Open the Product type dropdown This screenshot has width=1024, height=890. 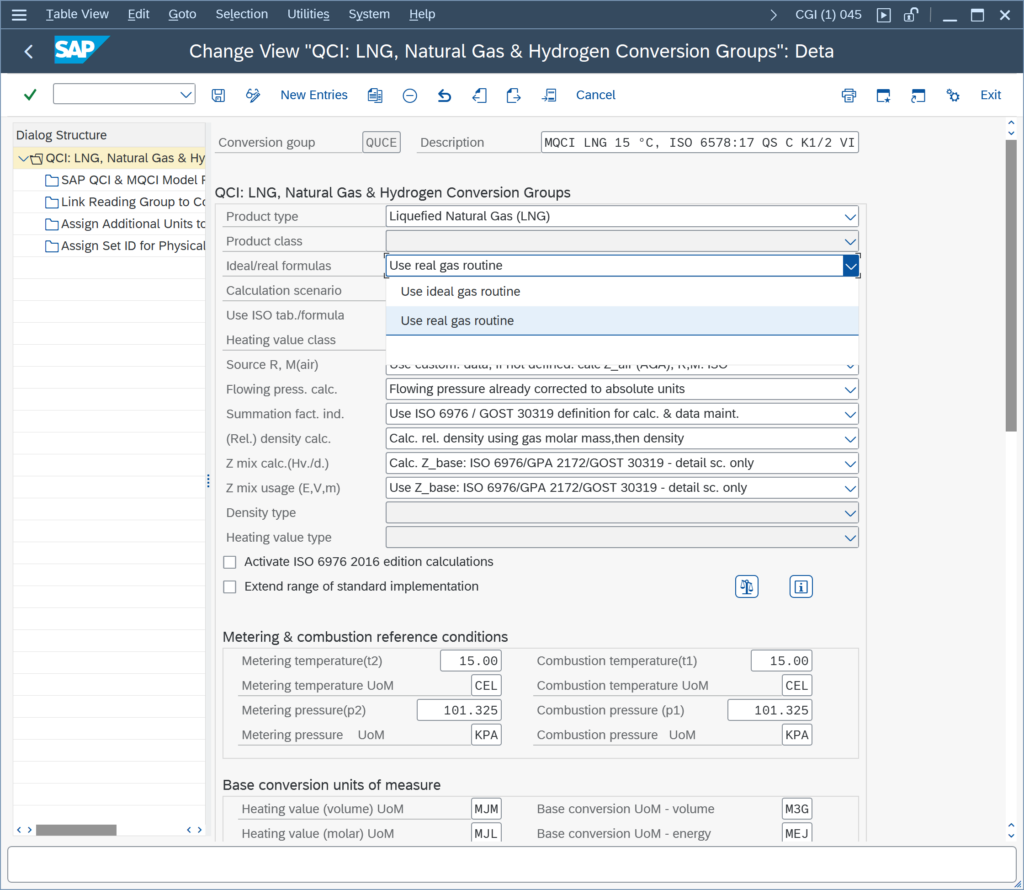[850, 217]
